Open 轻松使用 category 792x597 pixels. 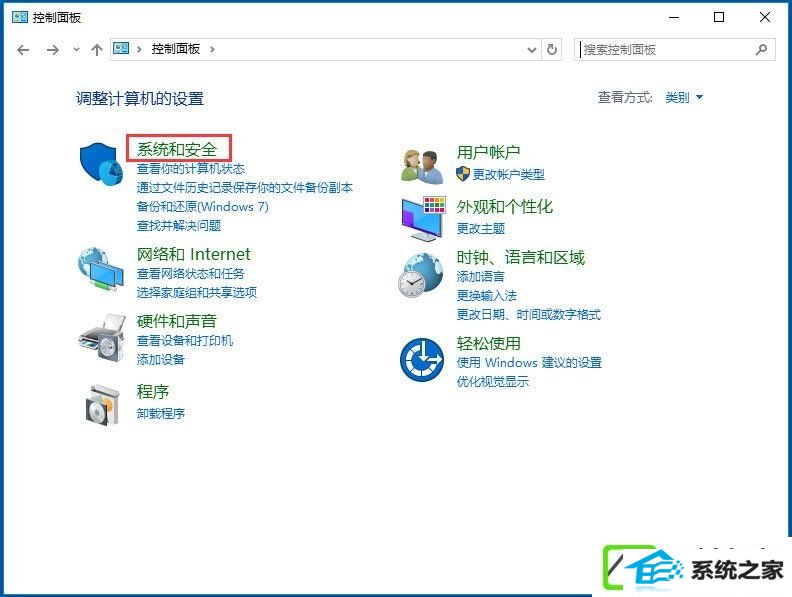click(x=488, y=343)
